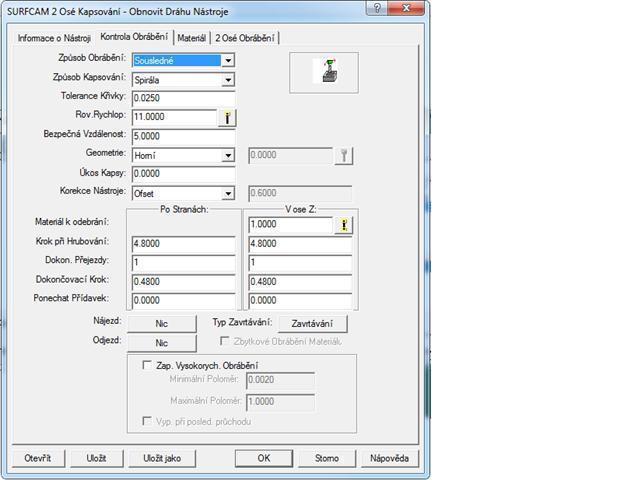Viewport: 637px width, 480px height.
Task: Switch to Informace o Nástroji tab
Action: tap(54, 38)
